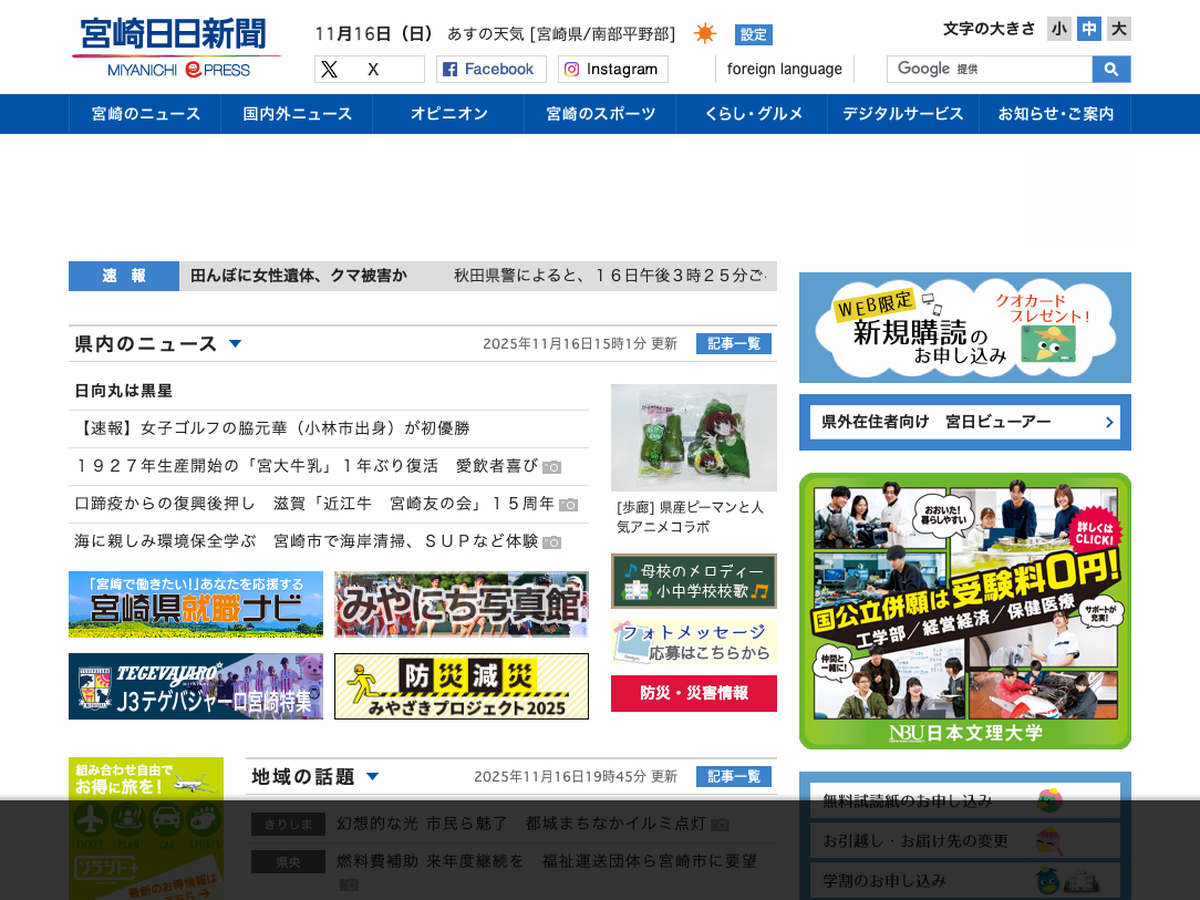Click the sunny weather forecast icon
The image size is (1200, 900).
tap(705, 34)
